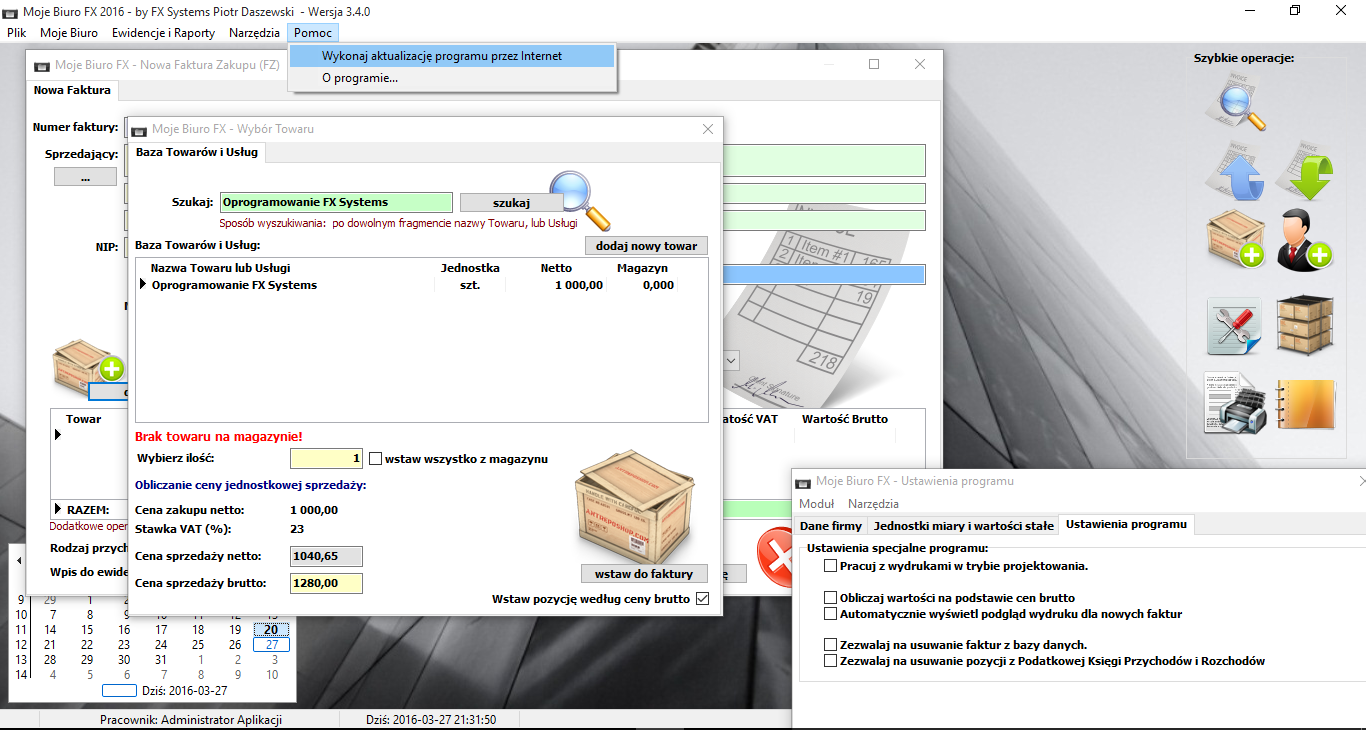Click 'dodaj nowy towar' button
Viewport: 1366px width, 730px height.
pyautogui.click(x=646, y=246)
